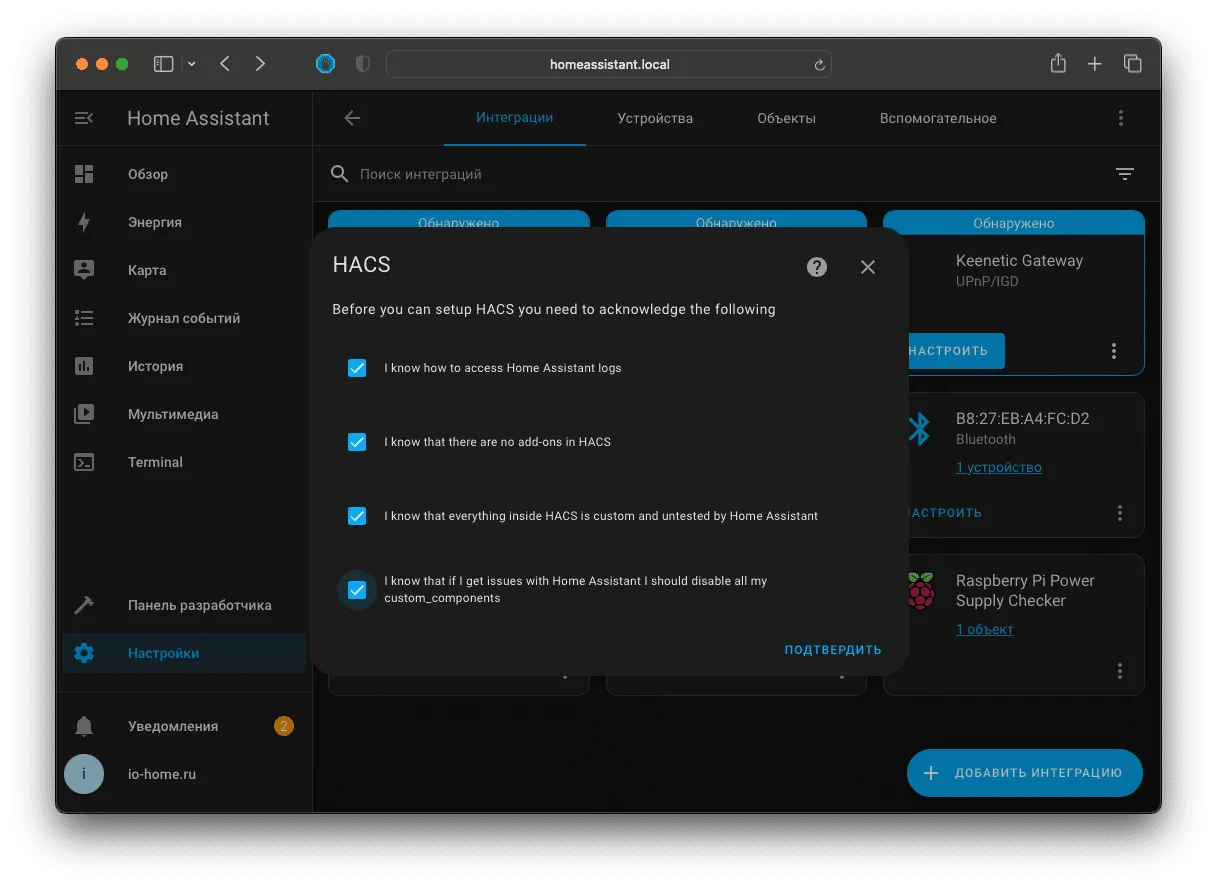Open the Мультимедиа play icon
This screenshot has height=887, width=1217.
pos(84,414)
